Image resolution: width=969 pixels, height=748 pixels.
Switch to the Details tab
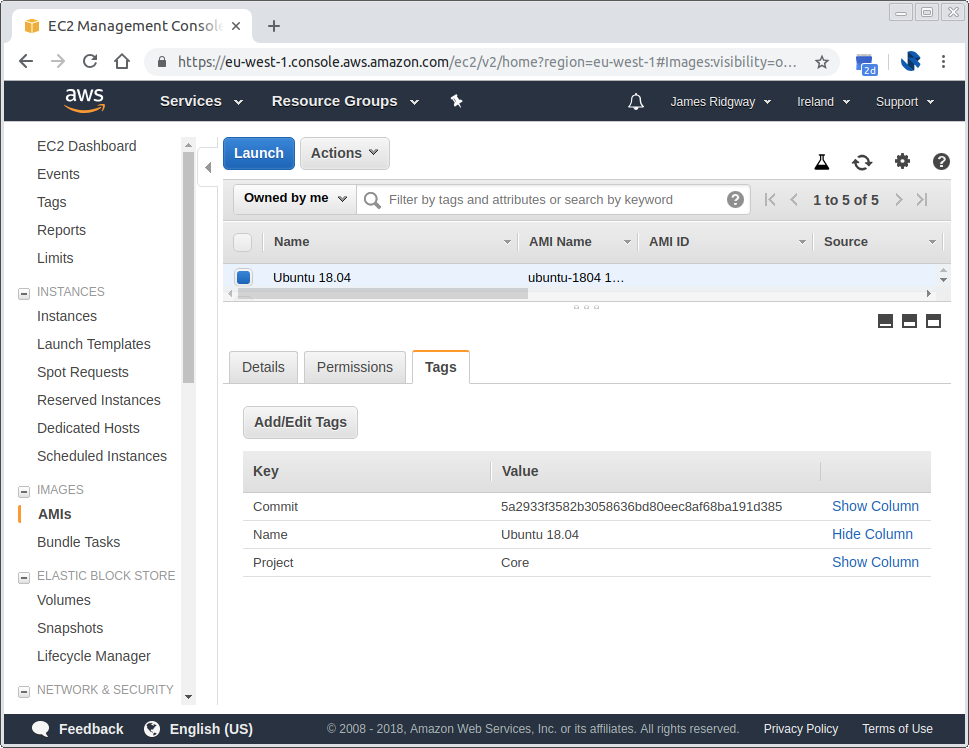tap(263, 367)
